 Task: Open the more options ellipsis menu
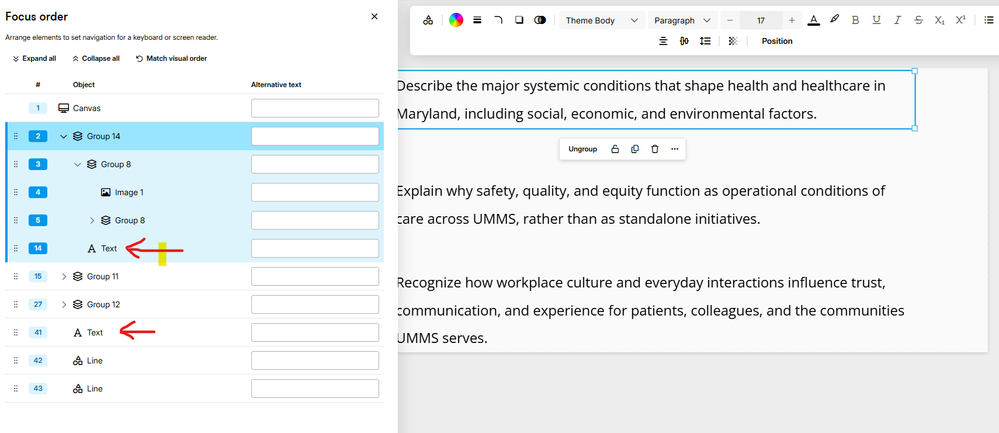click(675, 149)
